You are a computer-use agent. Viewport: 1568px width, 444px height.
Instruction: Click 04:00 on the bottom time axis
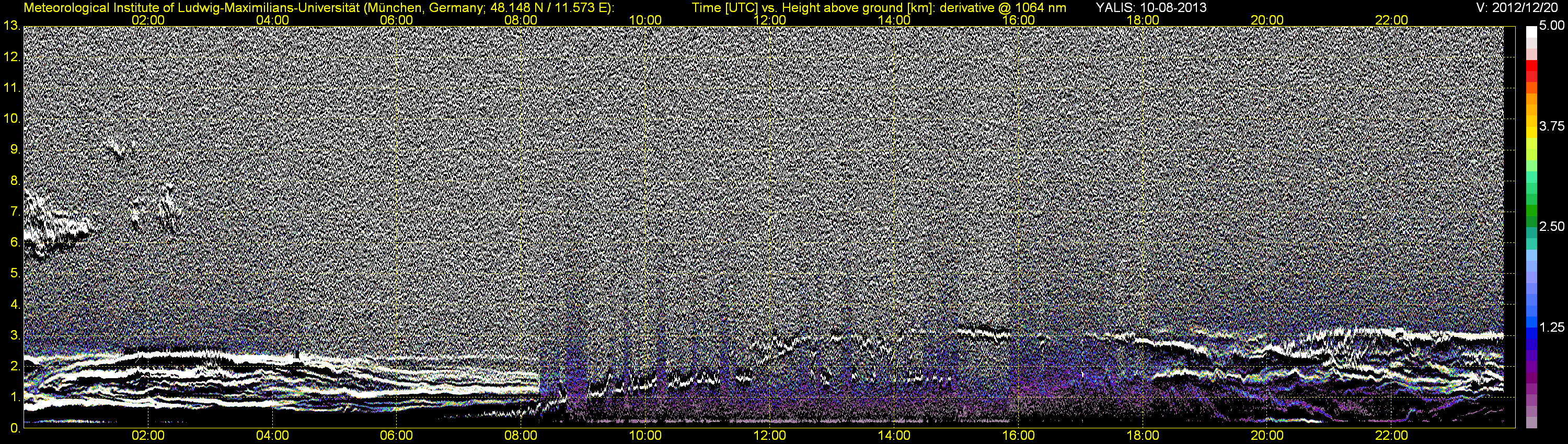(272, 436)
